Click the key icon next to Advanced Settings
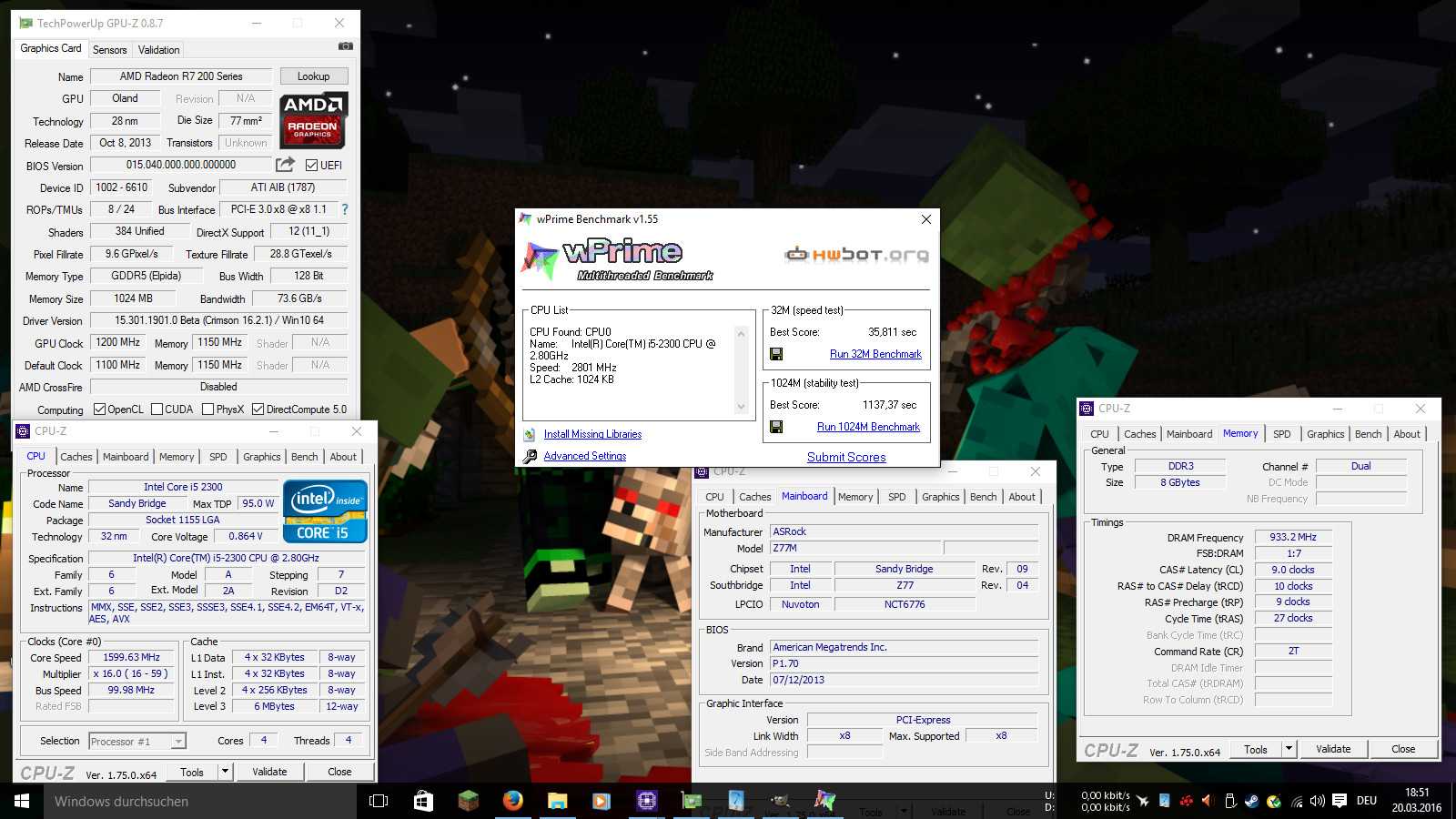Viewport: 1456px width, 819px height. tap(530, 456)
